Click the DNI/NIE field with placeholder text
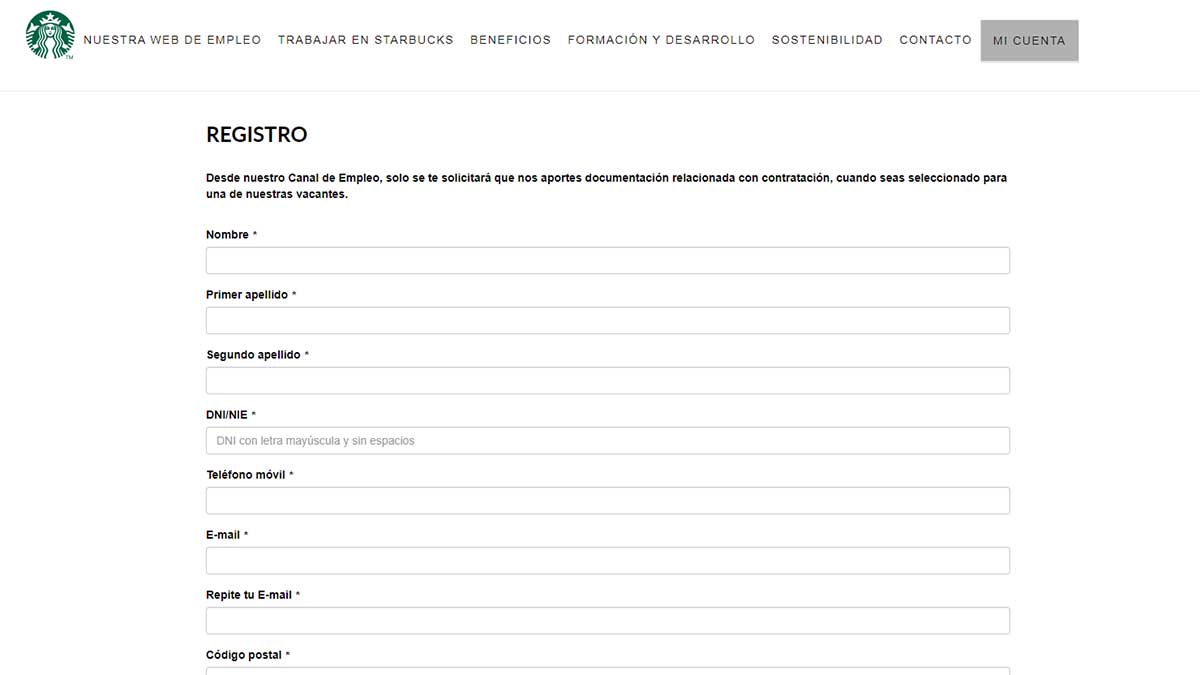This screenshot has width=1200, height=675. pyautogui.click(x=607, y=441)
